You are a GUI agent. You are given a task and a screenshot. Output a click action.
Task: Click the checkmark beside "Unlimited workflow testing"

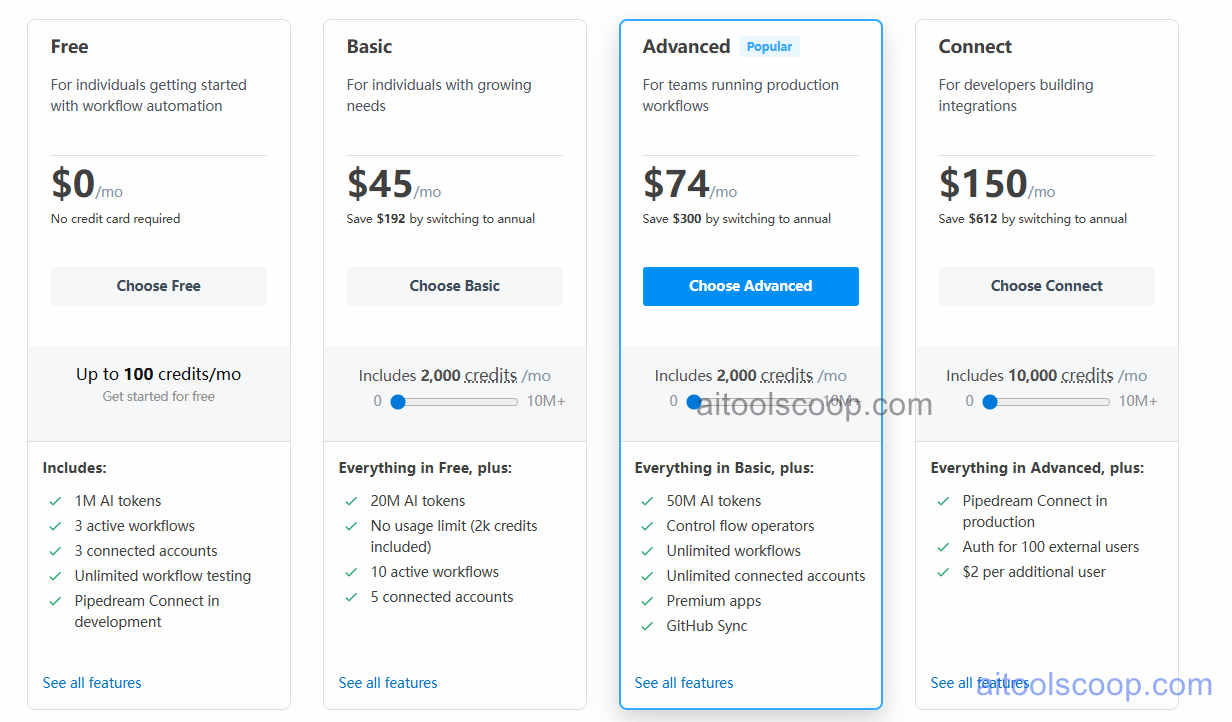tap(53, 576)
